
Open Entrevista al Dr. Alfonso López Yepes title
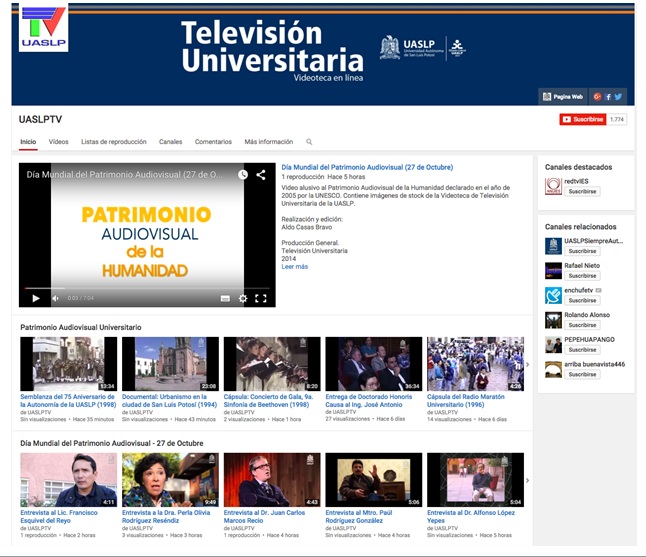pyautogui.click(x=471, y=517)
